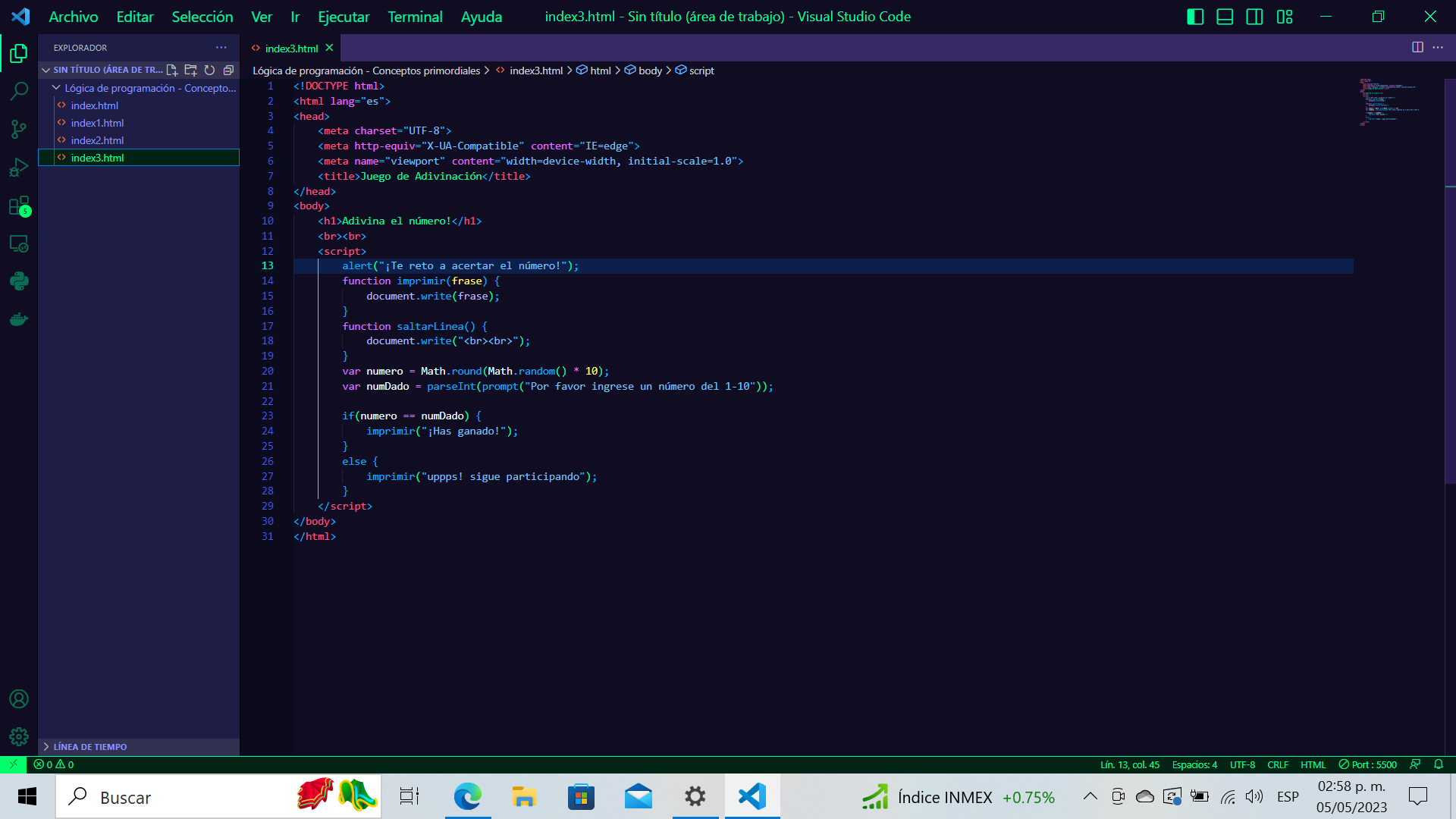Viewport: 1456px width, 819px height.
Task: Open the Selección menu
Action: coord(202,17)
